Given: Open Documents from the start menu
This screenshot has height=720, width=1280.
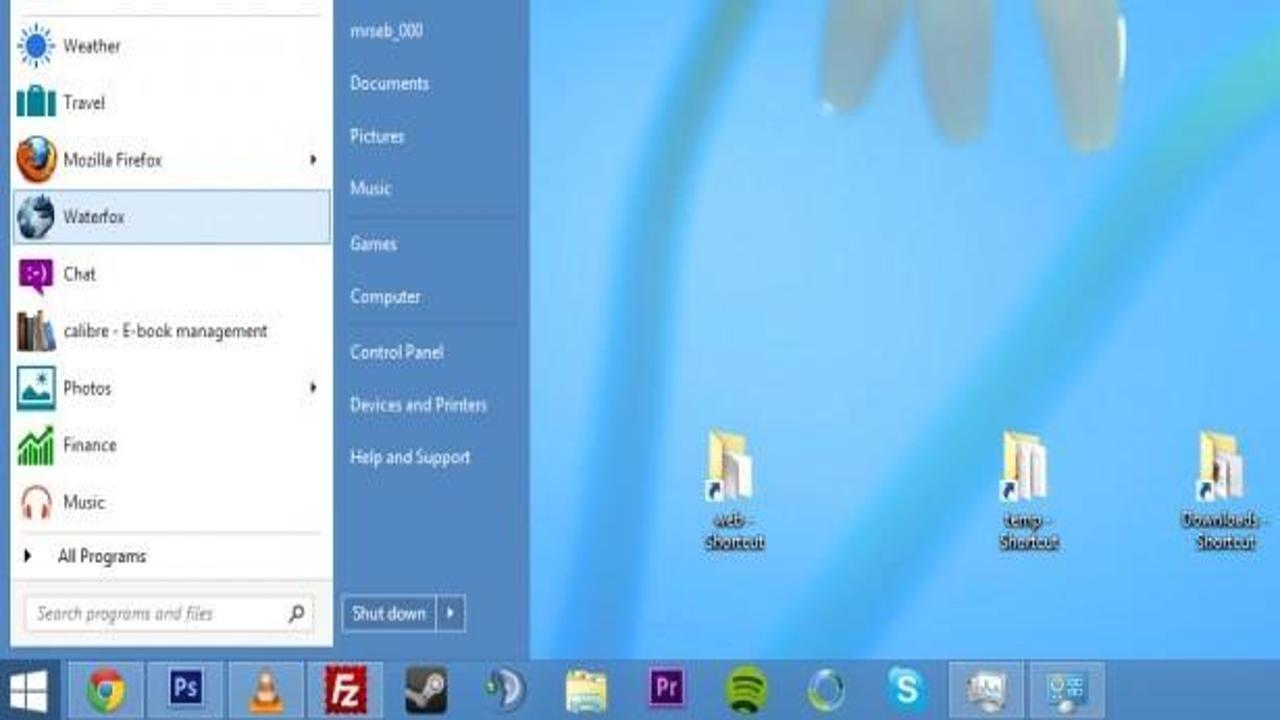Looking at the screenshot, I should point(390,84).
